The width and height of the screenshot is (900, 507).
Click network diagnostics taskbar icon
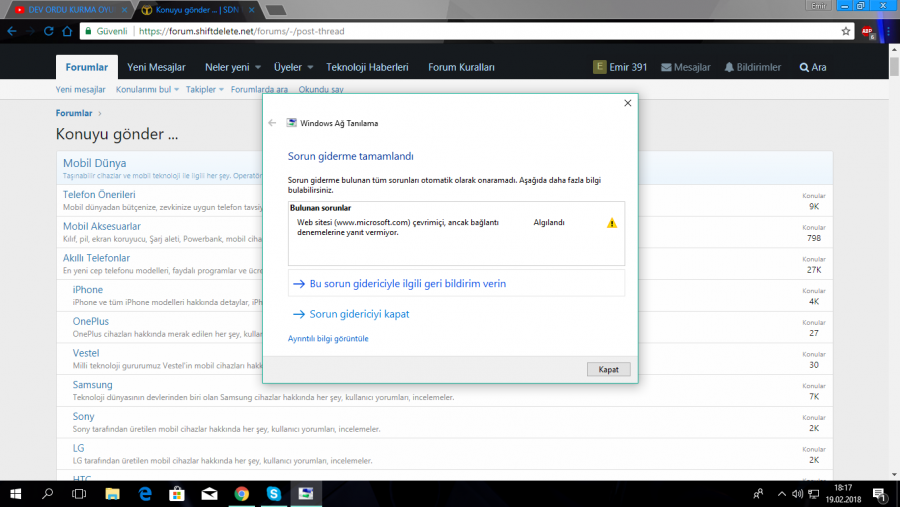tap(306, 494)
